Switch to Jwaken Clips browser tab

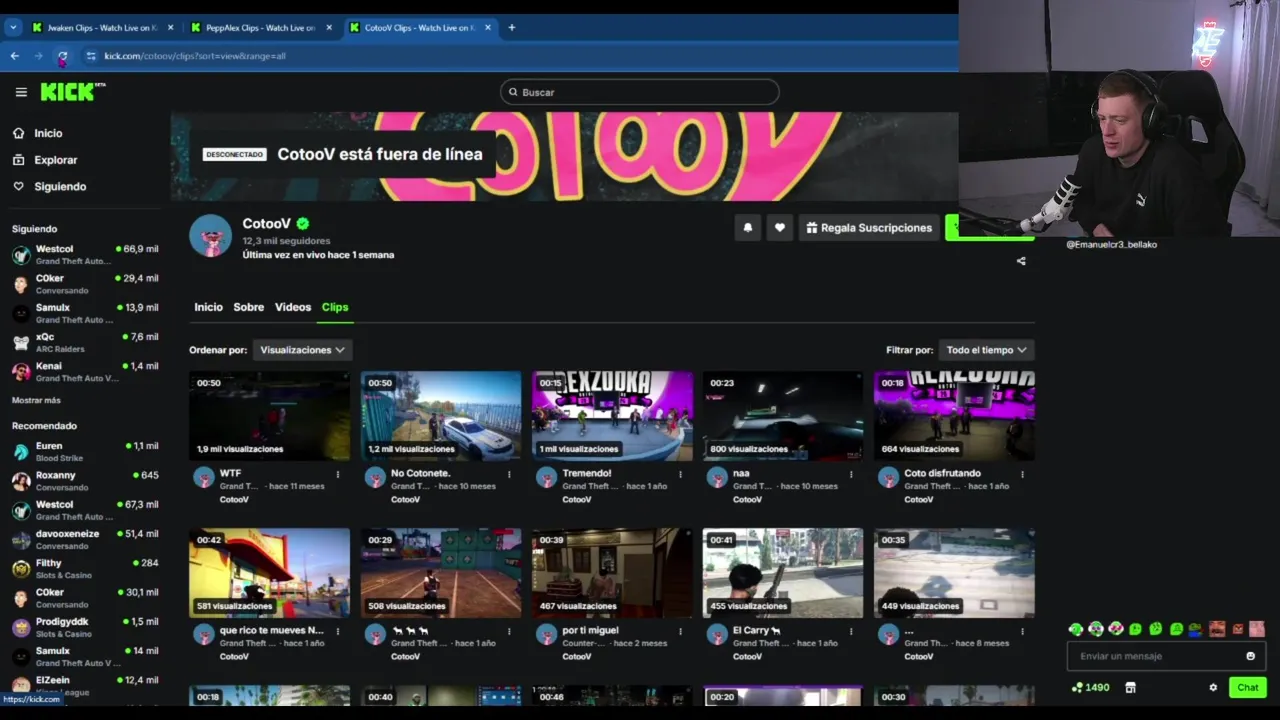click(102, 28)
